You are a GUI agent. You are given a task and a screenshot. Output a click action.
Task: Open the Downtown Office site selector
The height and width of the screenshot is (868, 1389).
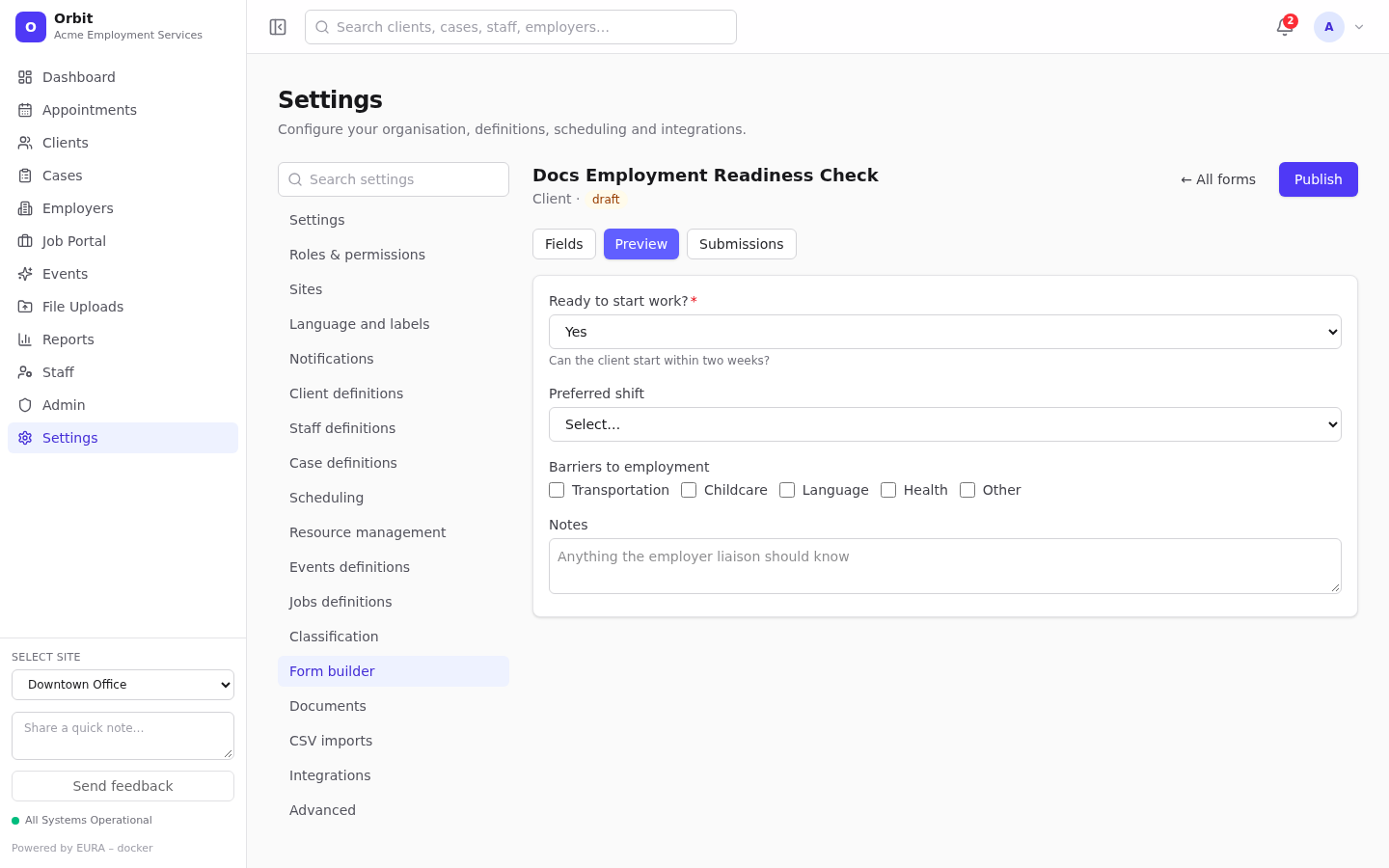[123, 685]
